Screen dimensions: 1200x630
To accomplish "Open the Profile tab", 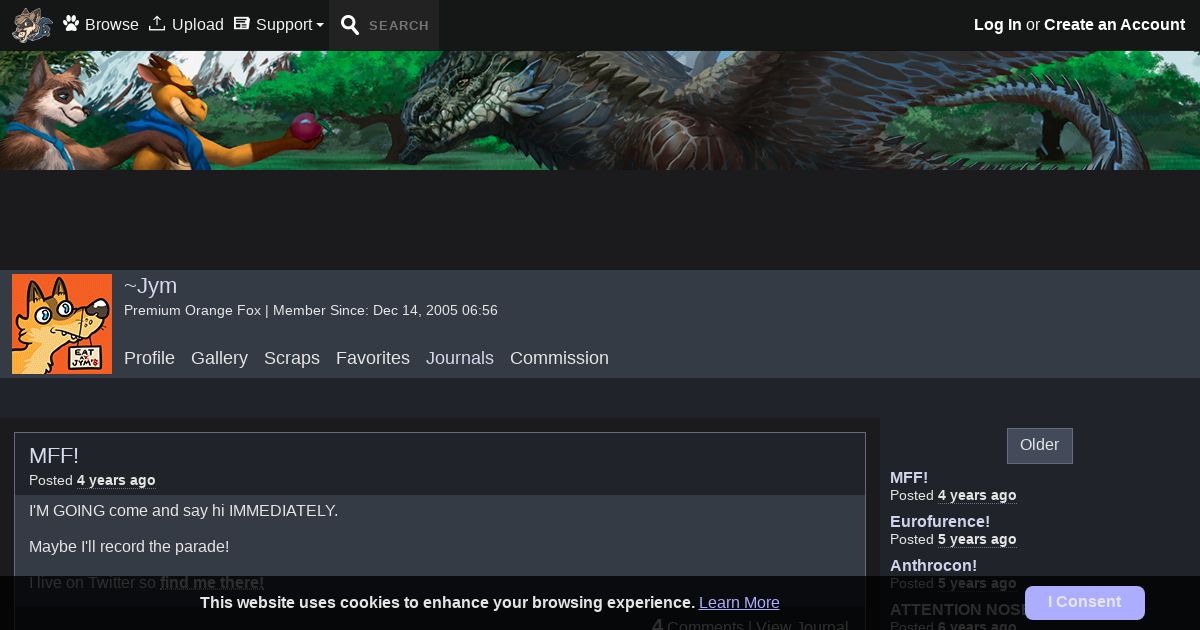I will (x=149, y=358).
